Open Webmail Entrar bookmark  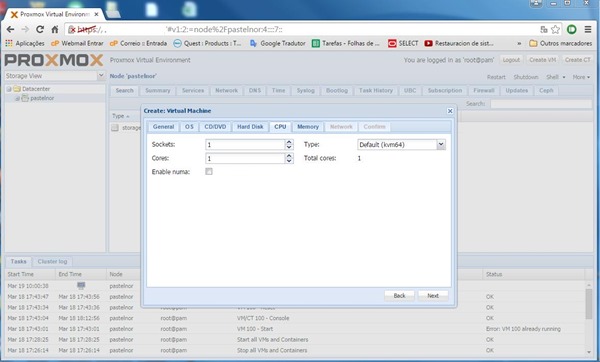click(x=77, y=43)
